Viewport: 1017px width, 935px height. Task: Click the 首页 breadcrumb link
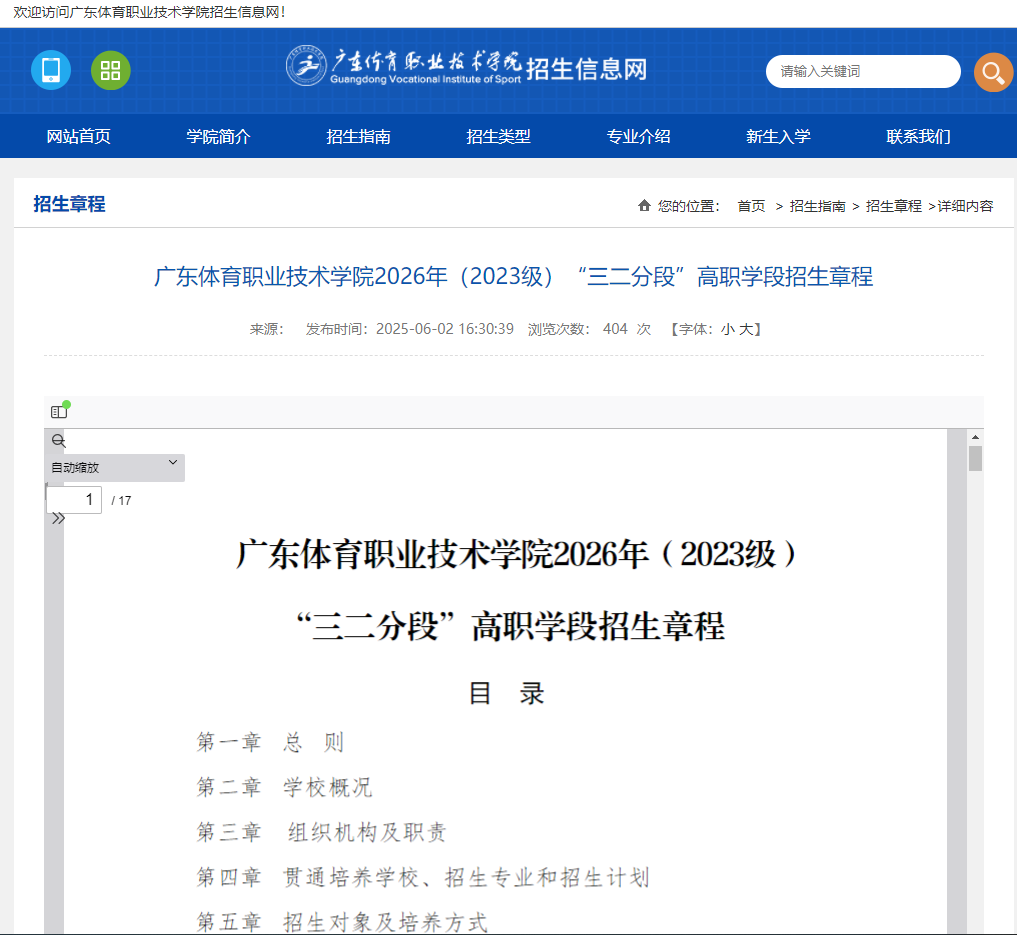(x=750, y=206)
